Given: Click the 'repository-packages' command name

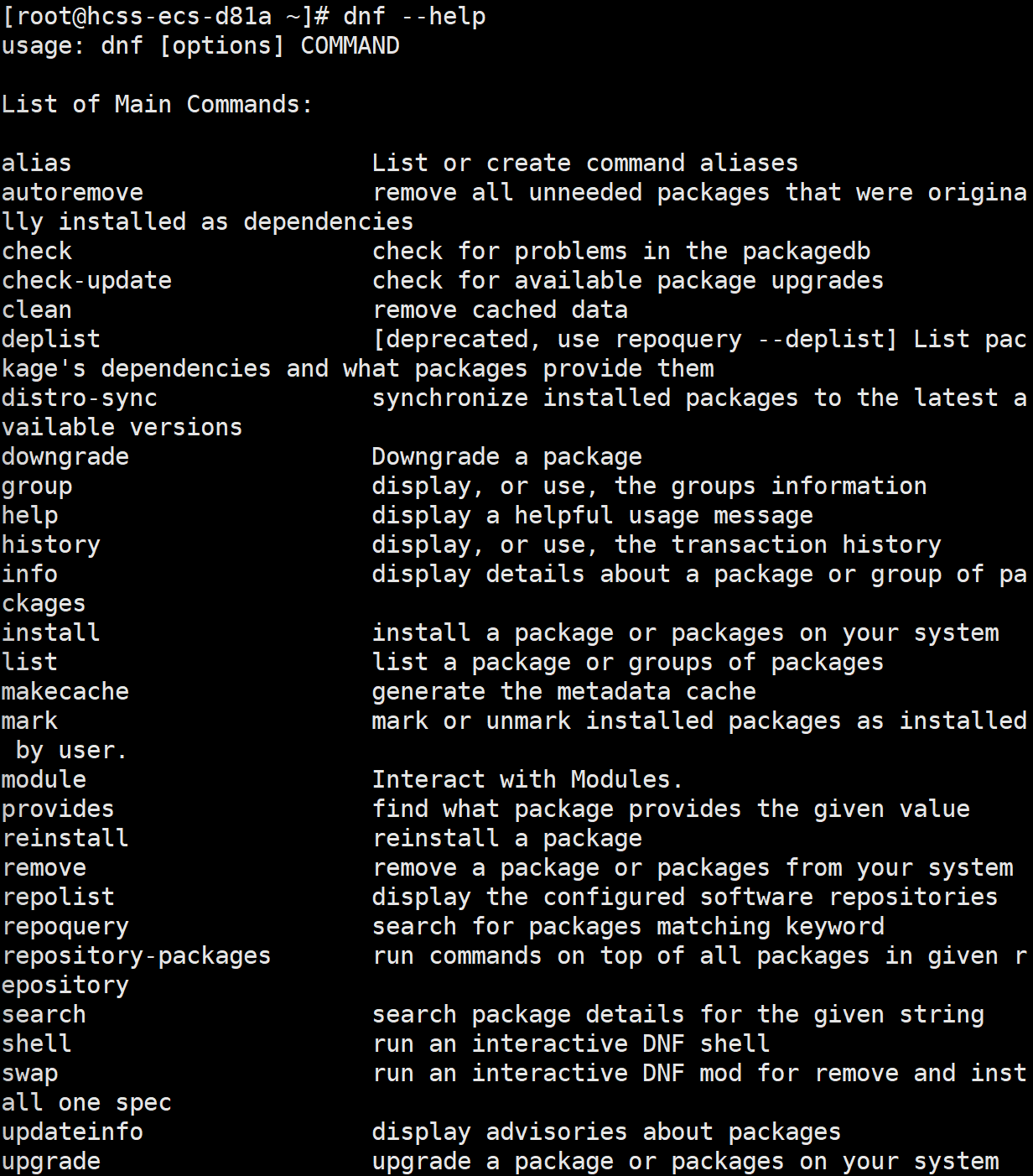Looking at the screenshot, I should (x=137, y=956).
